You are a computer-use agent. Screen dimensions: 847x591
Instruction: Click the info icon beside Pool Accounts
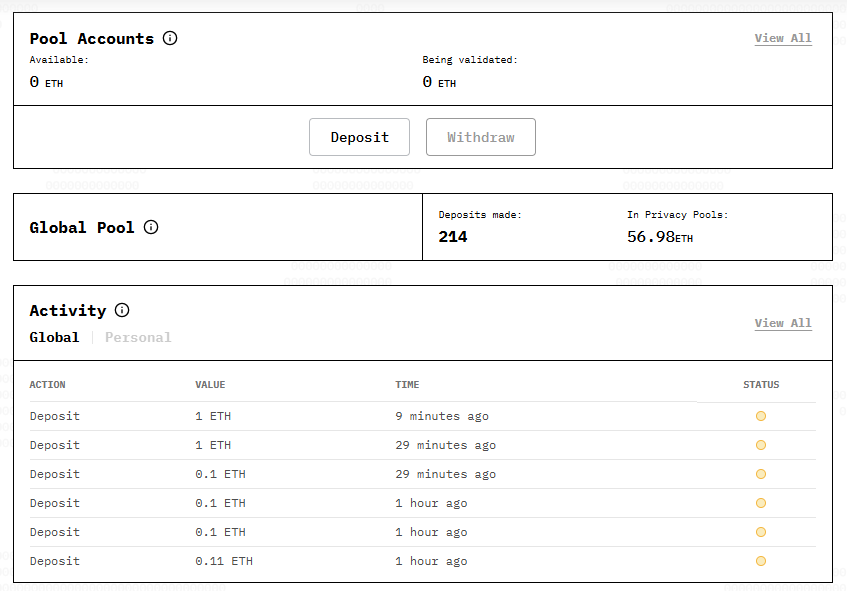coord(170,39)
